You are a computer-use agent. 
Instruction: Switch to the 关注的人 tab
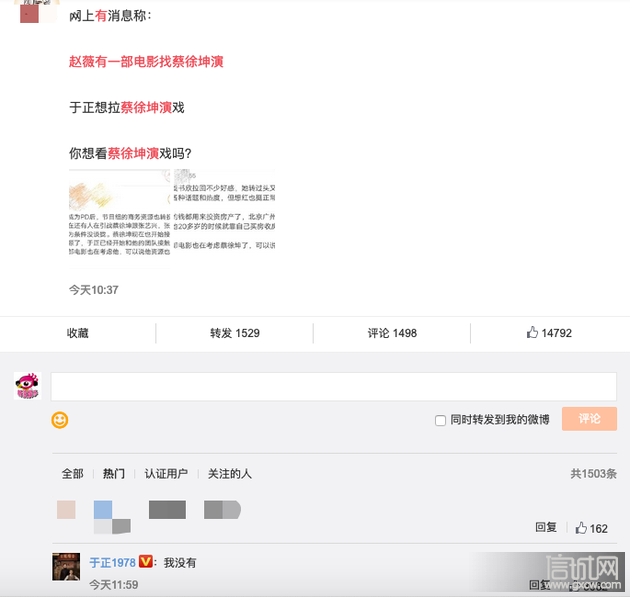tap(229, 474)
